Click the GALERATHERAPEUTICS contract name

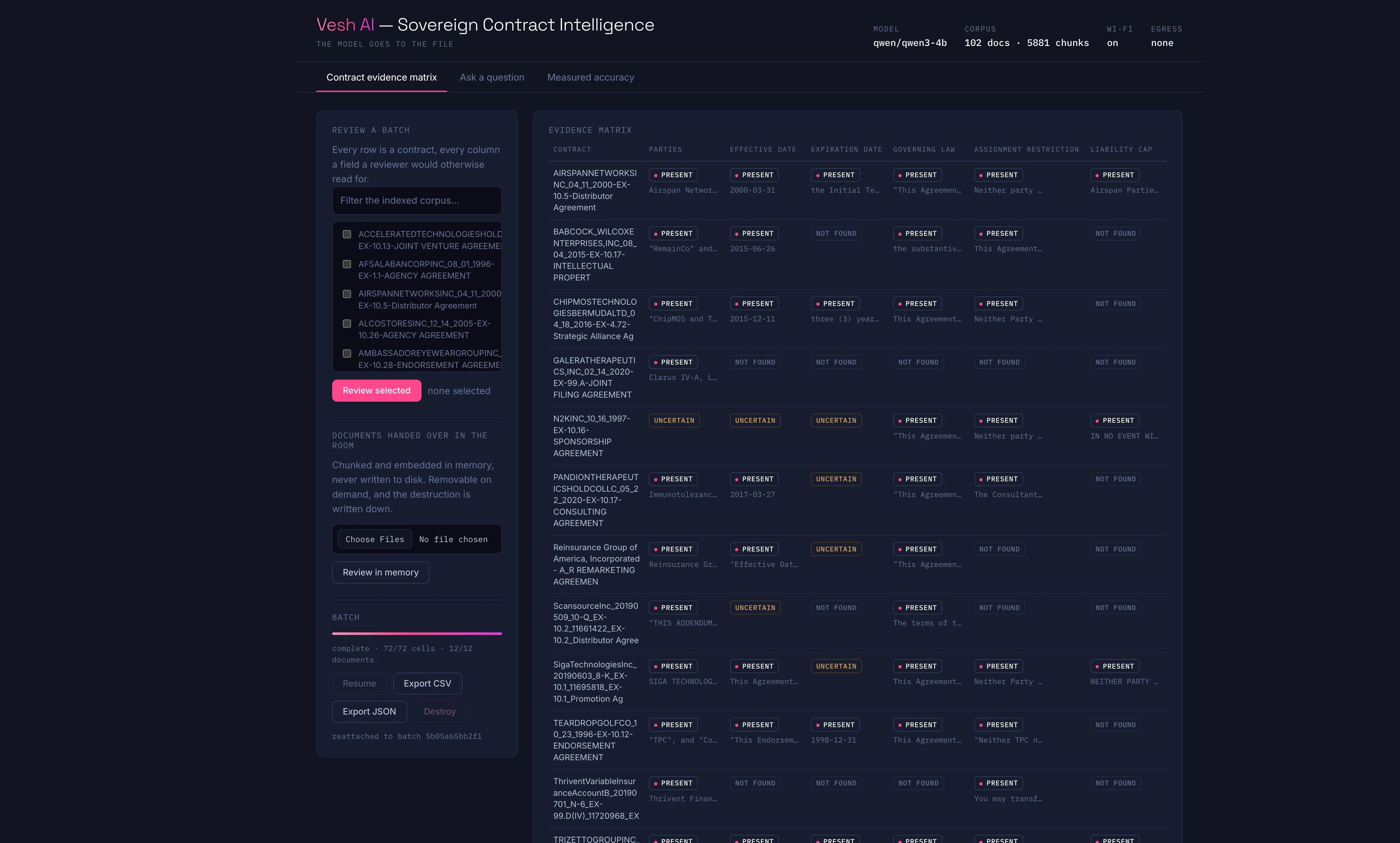coord(594,377)
